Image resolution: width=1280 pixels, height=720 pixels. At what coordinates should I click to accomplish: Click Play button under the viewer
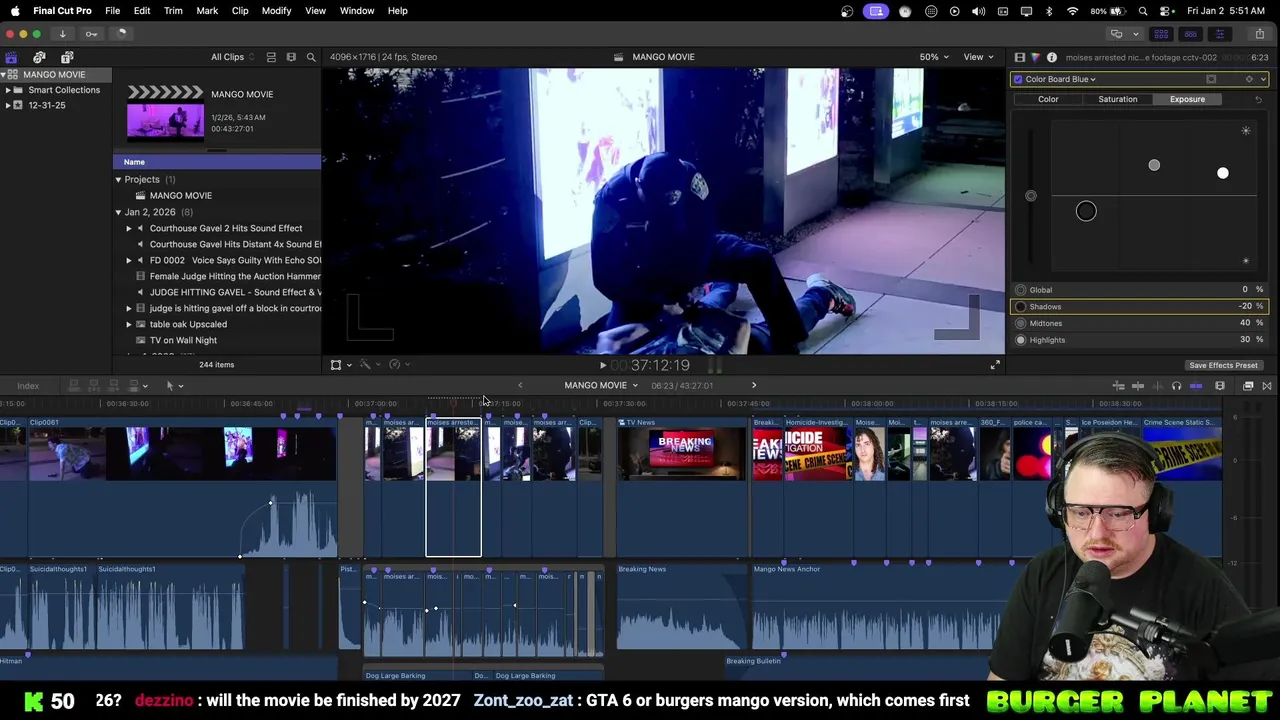tap(602, 365)
